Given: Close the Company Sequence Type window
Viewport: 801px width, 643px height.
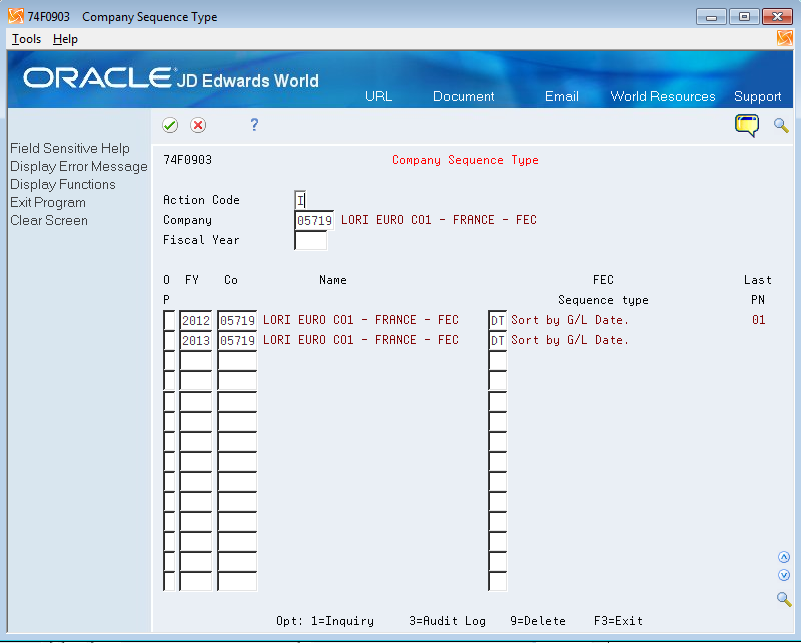Looking at the screenshot, I should tap(778, 17).
